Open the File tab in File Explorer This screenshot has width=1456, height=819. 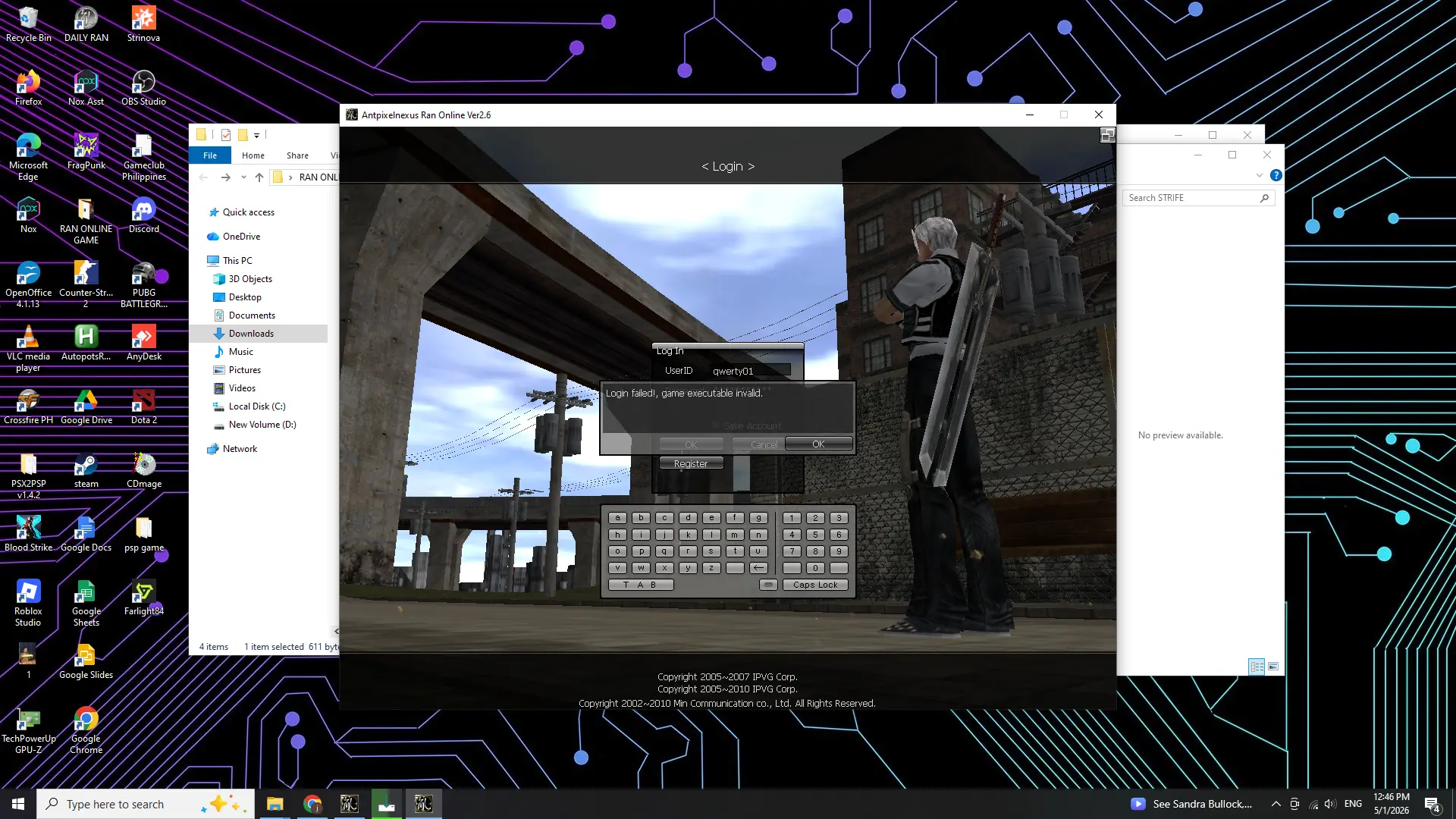[210, 155]
